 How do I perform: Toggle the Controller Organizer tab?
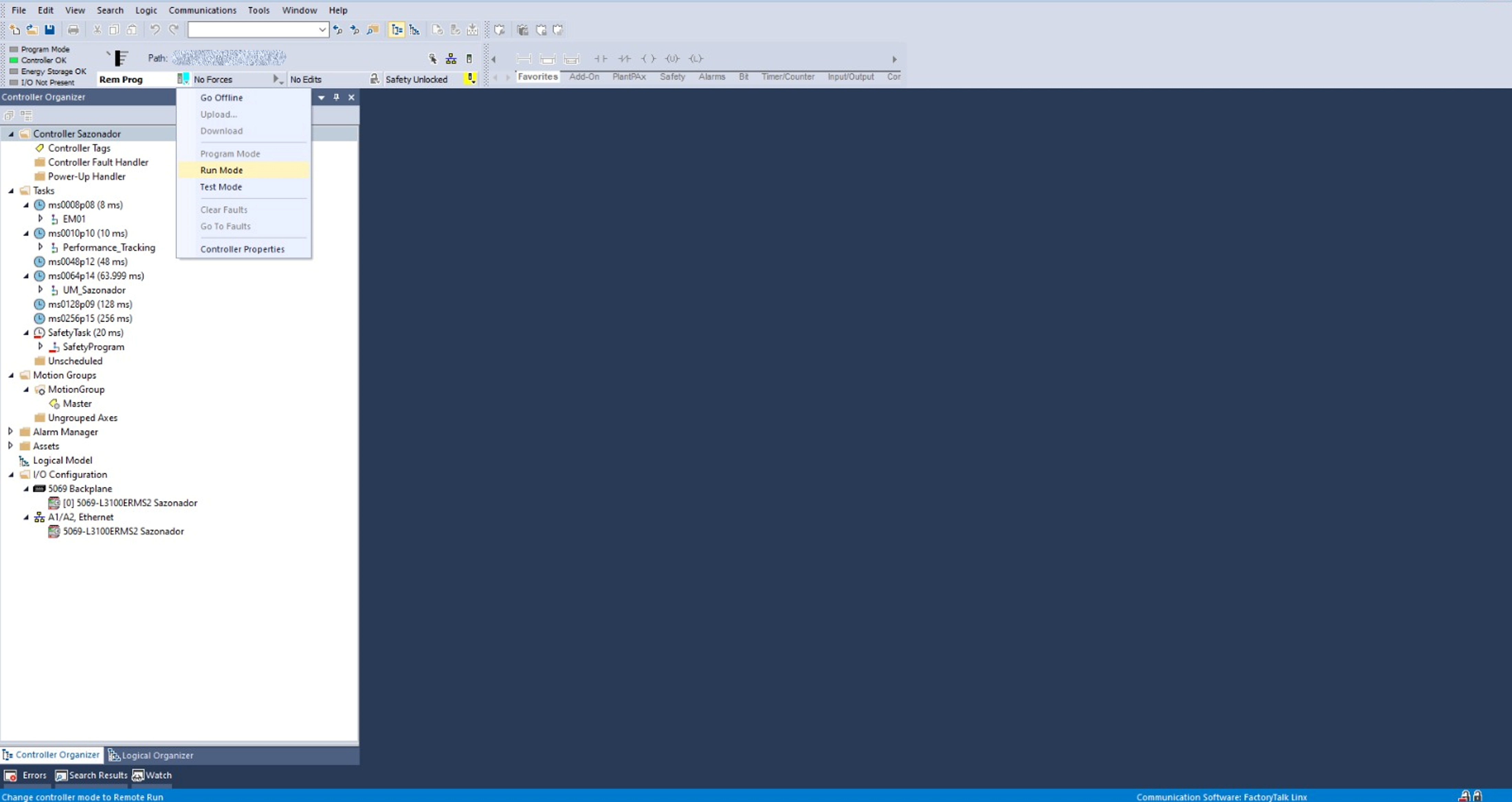pos(52,755)
